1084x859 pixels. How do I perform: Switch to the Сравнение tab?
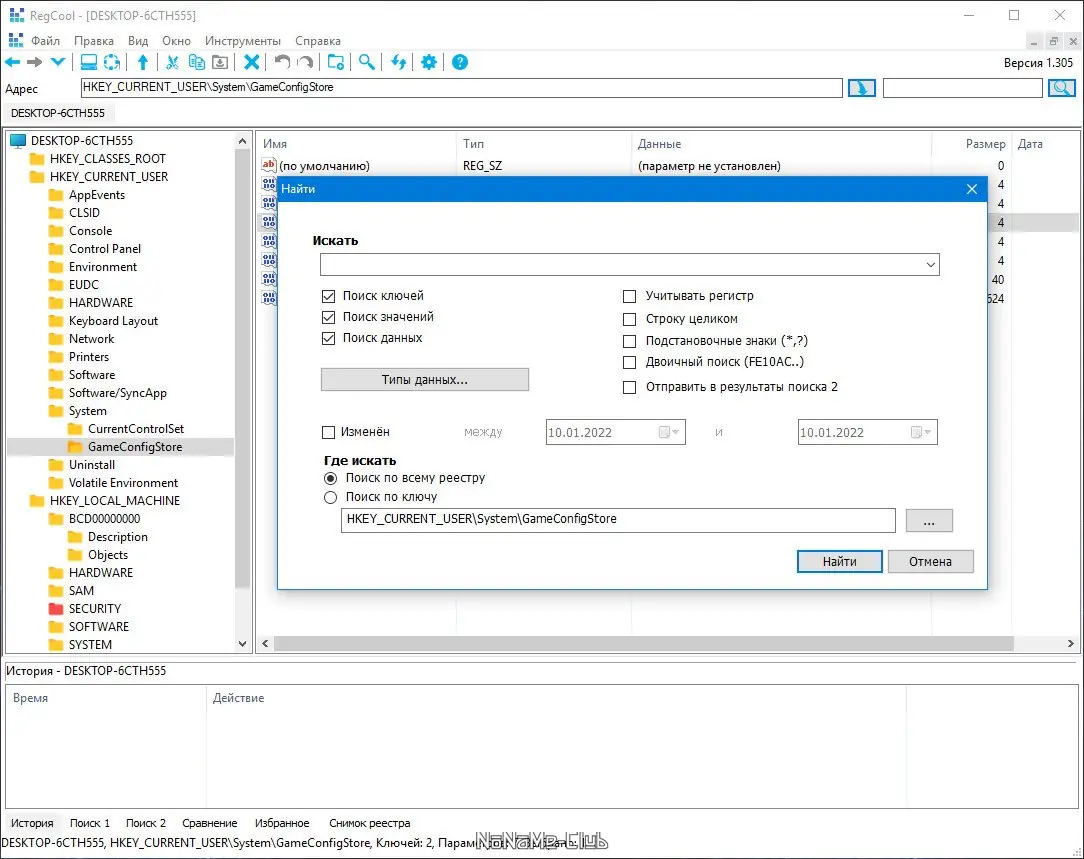(x=210, y=823)
